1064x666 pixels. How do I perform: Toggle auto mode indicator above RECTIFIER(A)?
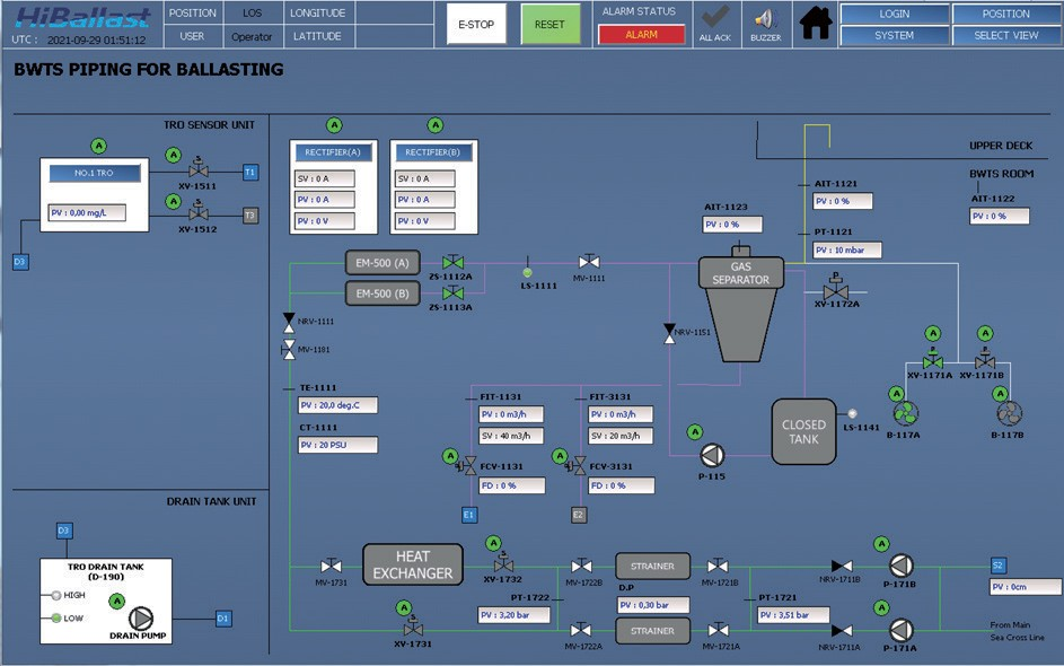pos(334,125)
